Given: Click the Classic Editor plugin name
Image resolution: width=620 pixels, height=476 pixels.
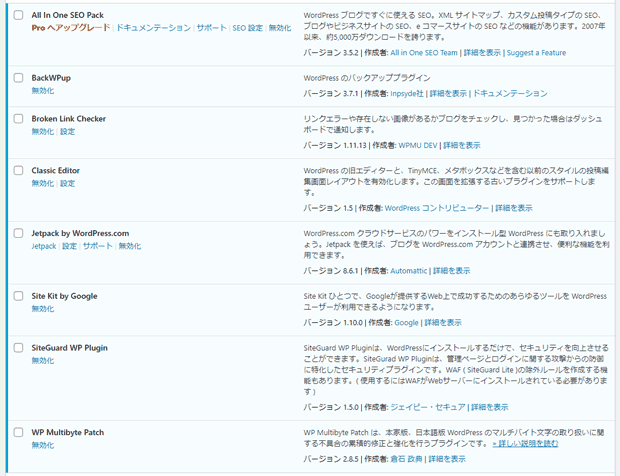Looking at the screenshot, I should tap(56, 170).
